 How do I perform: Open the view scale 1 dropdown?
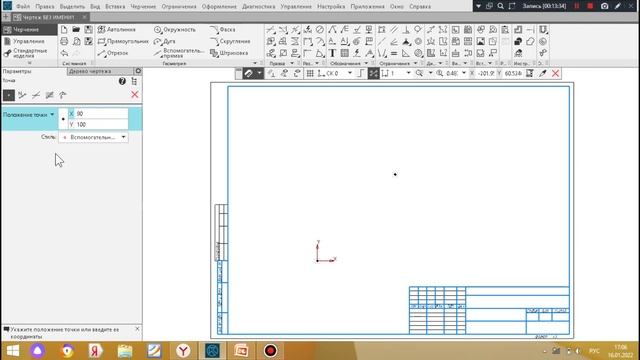click(408, 73)
